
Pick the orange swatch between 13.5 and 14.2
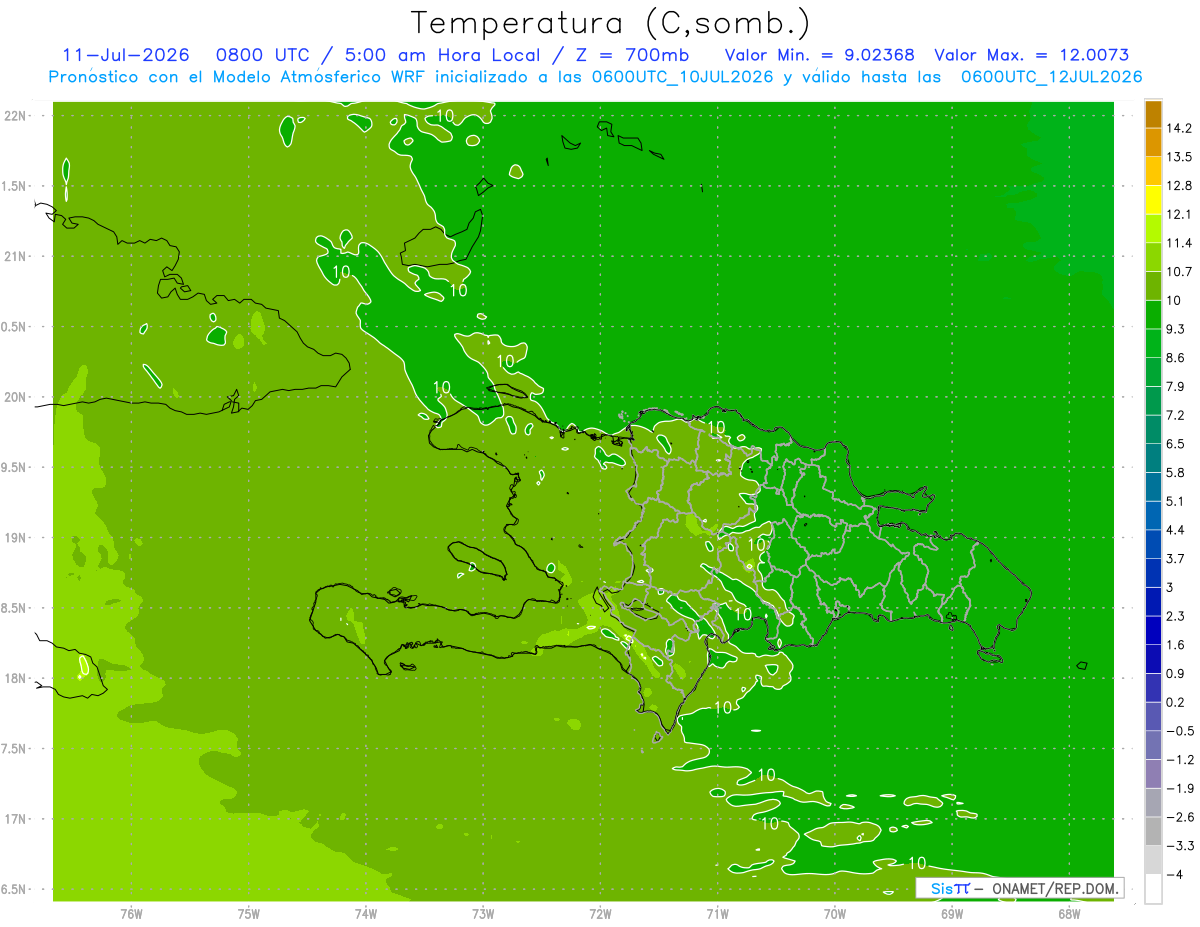tap(1153, 143)
